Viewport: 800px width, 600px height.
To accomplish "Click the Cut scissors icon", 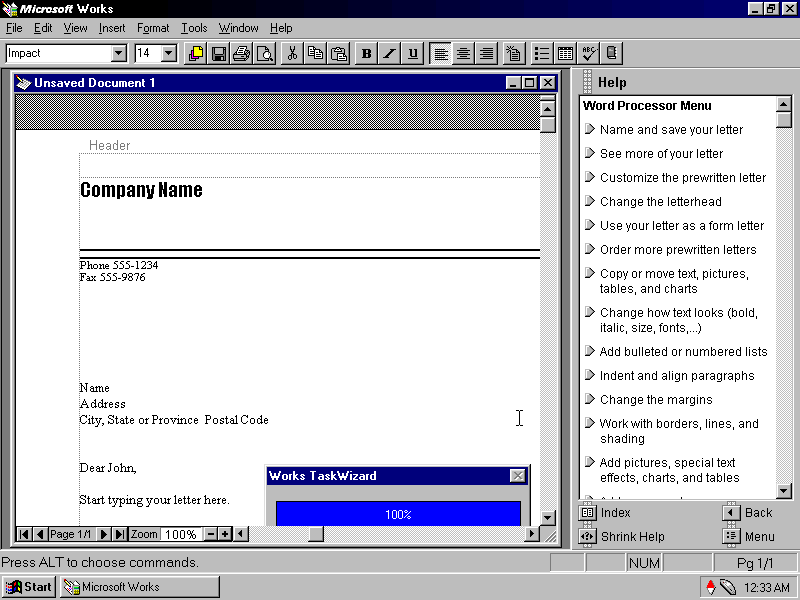I will 292,54.
